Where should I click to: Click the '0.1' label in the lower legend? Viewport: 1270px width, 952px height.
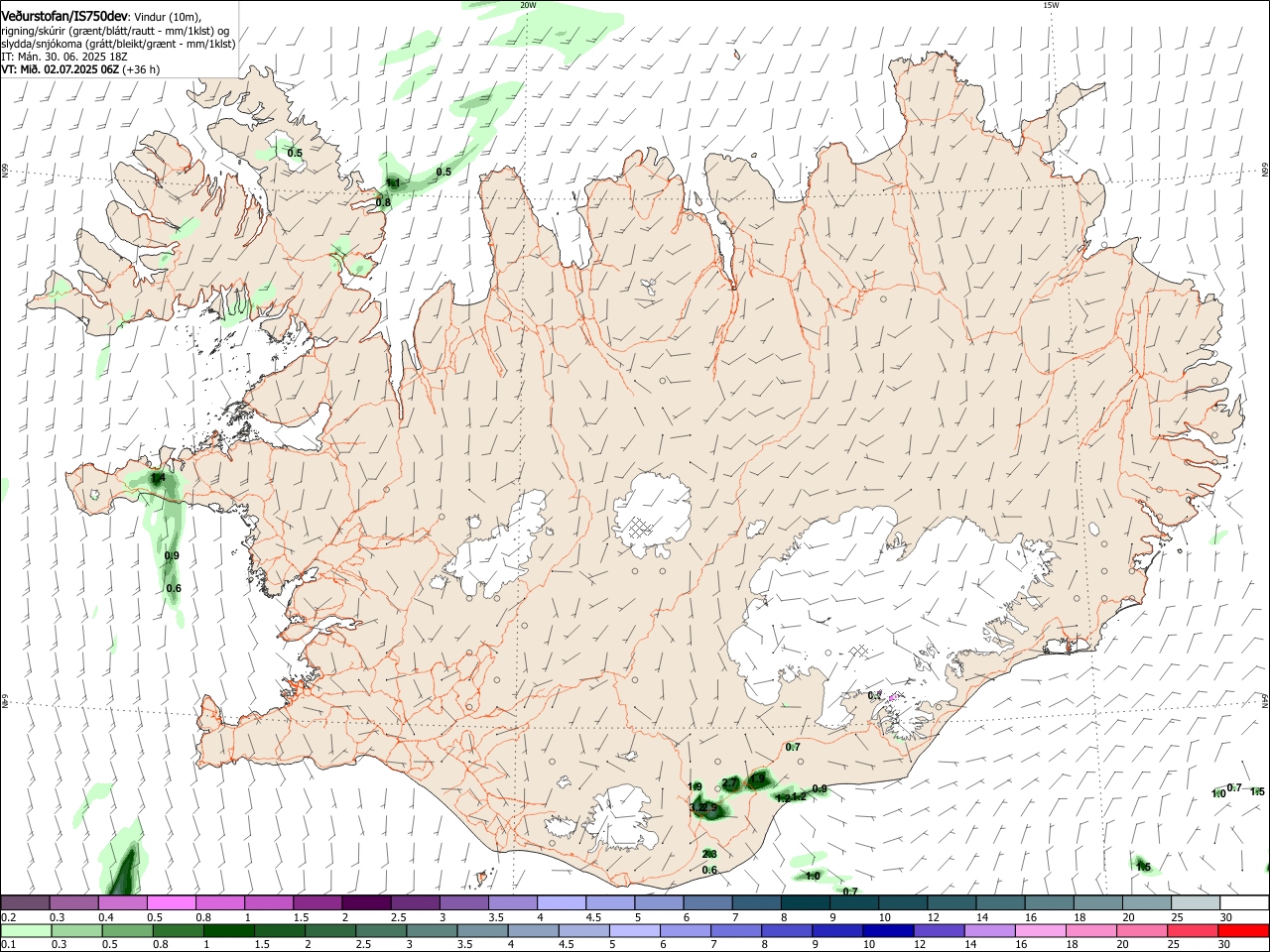10,945
